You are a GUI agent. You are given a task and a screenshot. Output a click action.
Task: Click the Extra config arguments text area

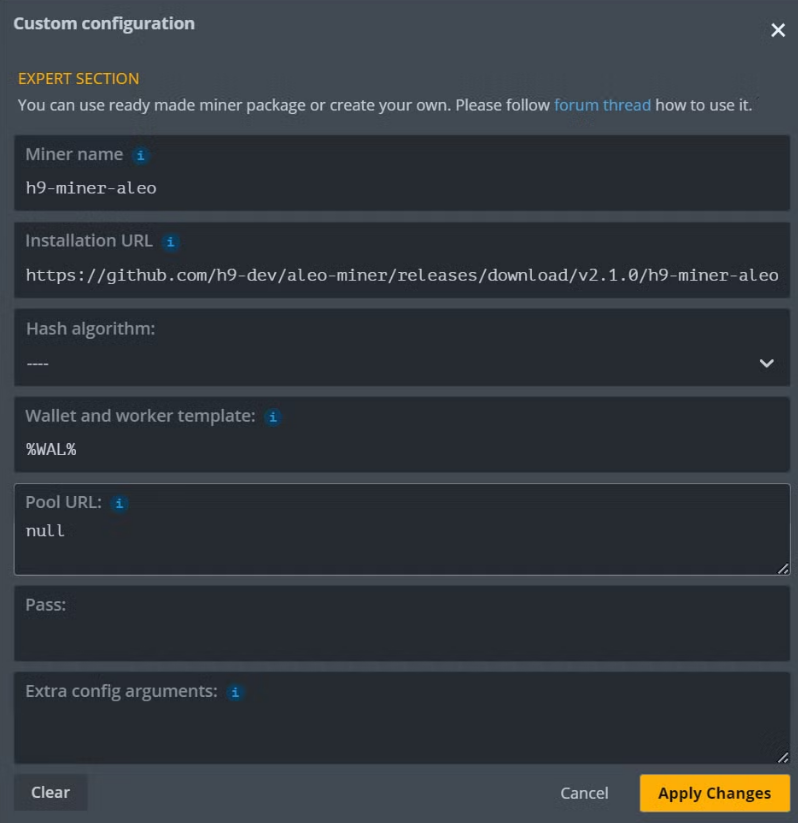coord(401,730)
